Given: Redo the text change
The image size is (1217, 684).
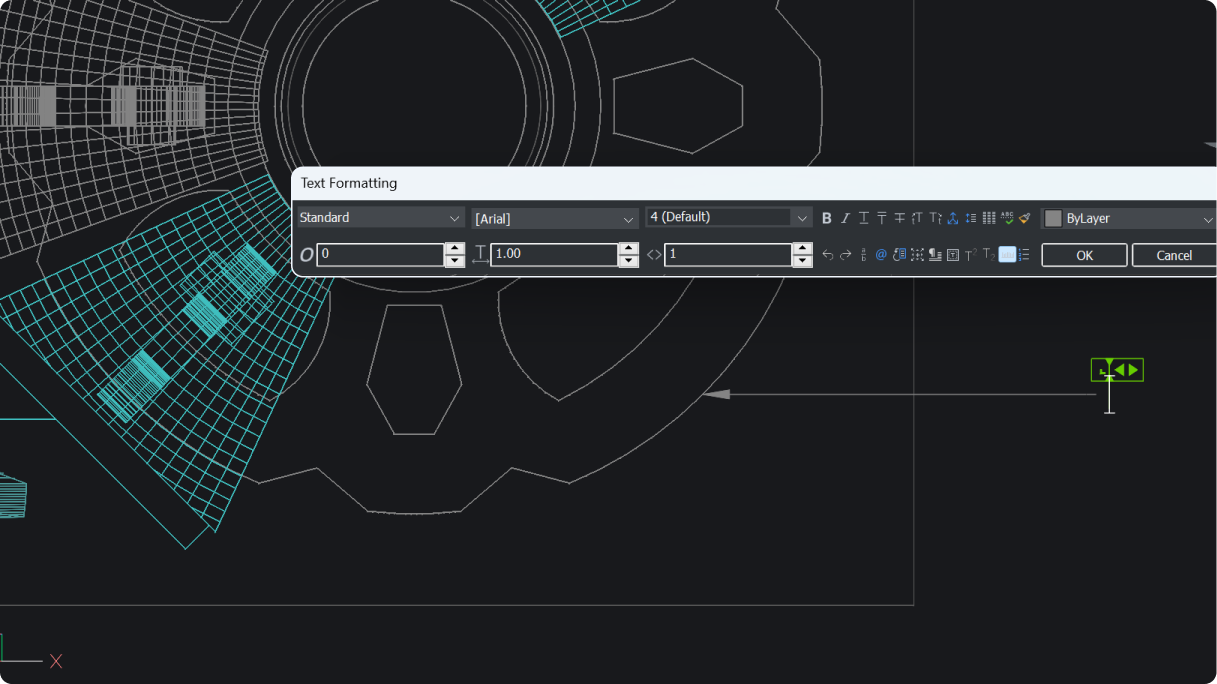Looking at the screenshot, I should click(x=845, y=254).
